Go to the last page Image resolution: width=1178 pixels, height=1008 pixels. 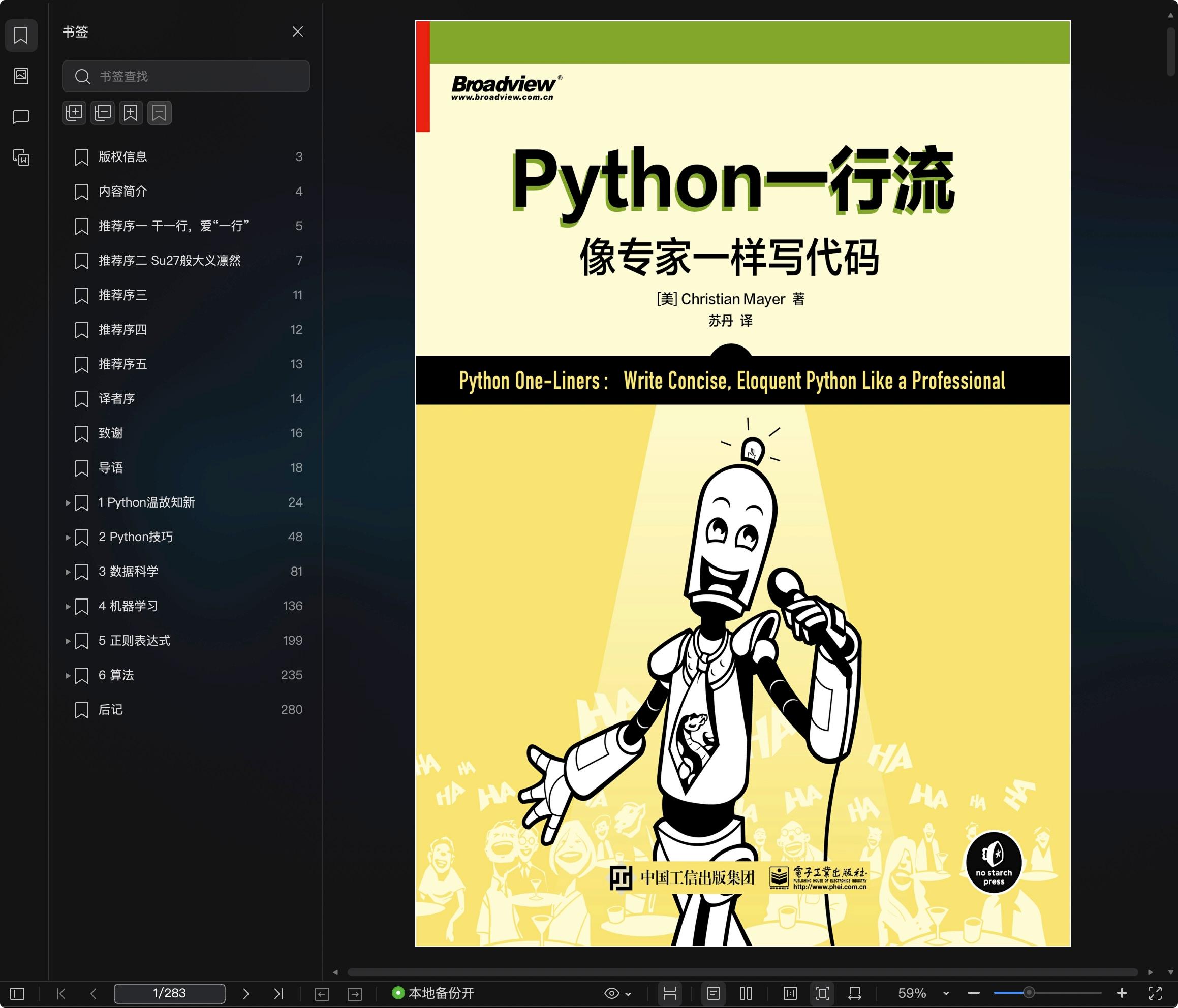pyautogui.click(x=278, y=993)
